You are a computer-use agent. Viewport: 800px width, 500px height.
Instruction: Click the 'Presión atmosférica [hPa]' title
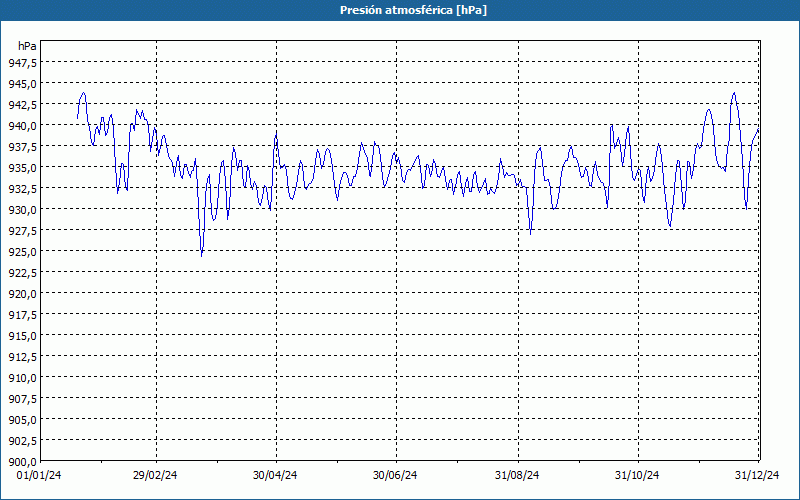coord(413,10)
